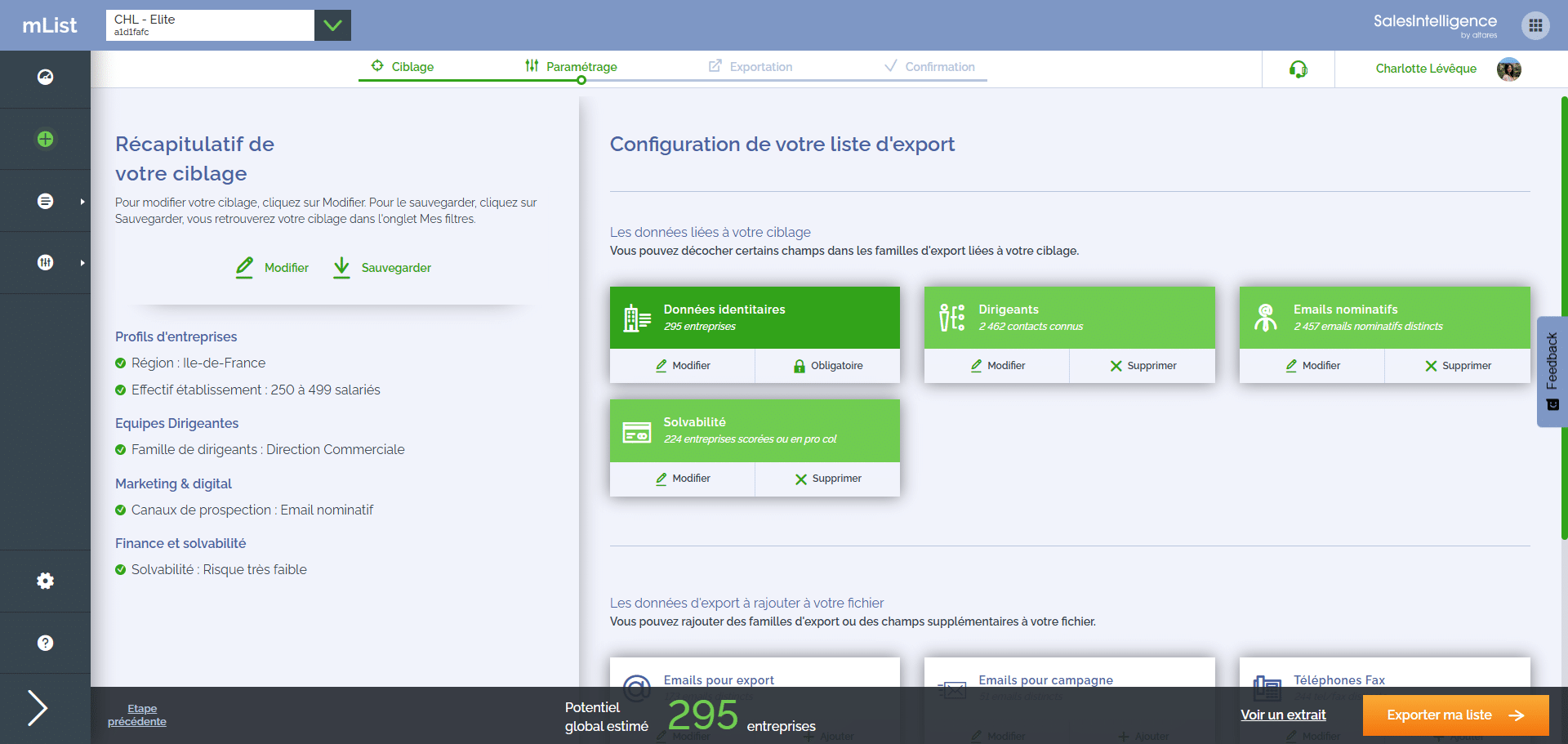Toggle Canaux de prospection Email nominatif check

(x=121, y=510)
